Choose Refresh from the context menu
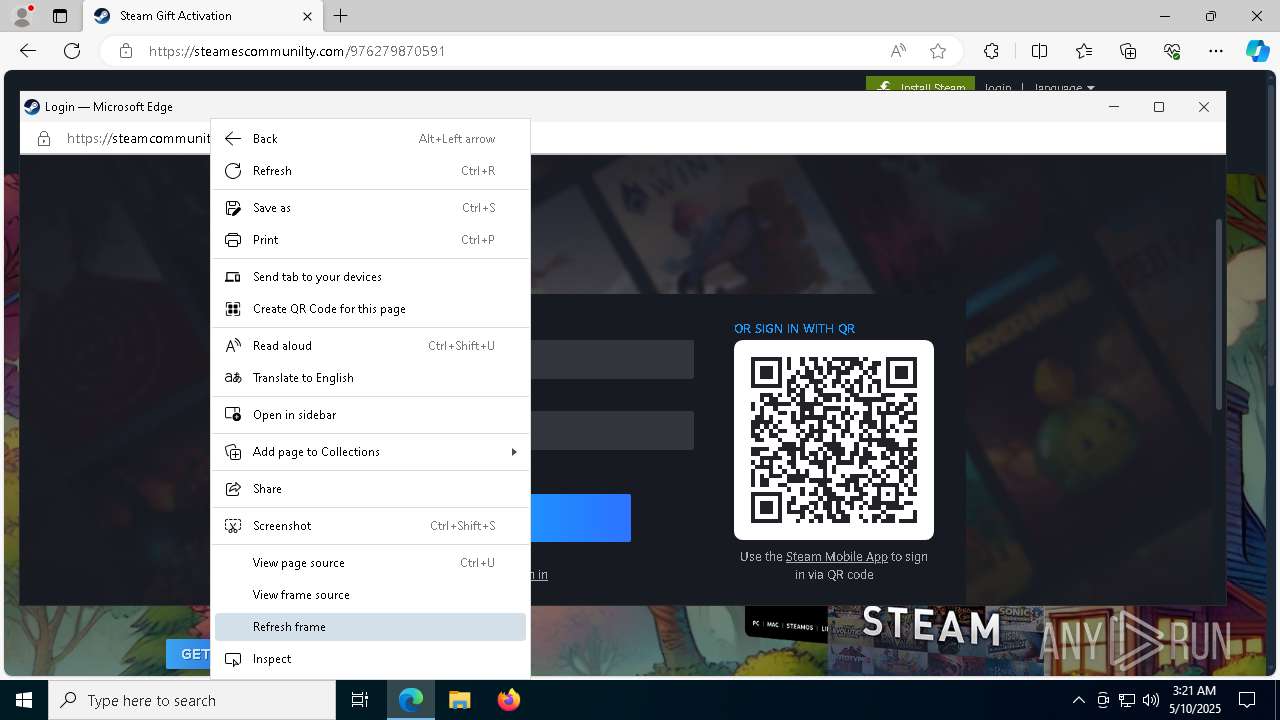The width and height of the screenshot is (1280, 720). click(x=370, y=171)
